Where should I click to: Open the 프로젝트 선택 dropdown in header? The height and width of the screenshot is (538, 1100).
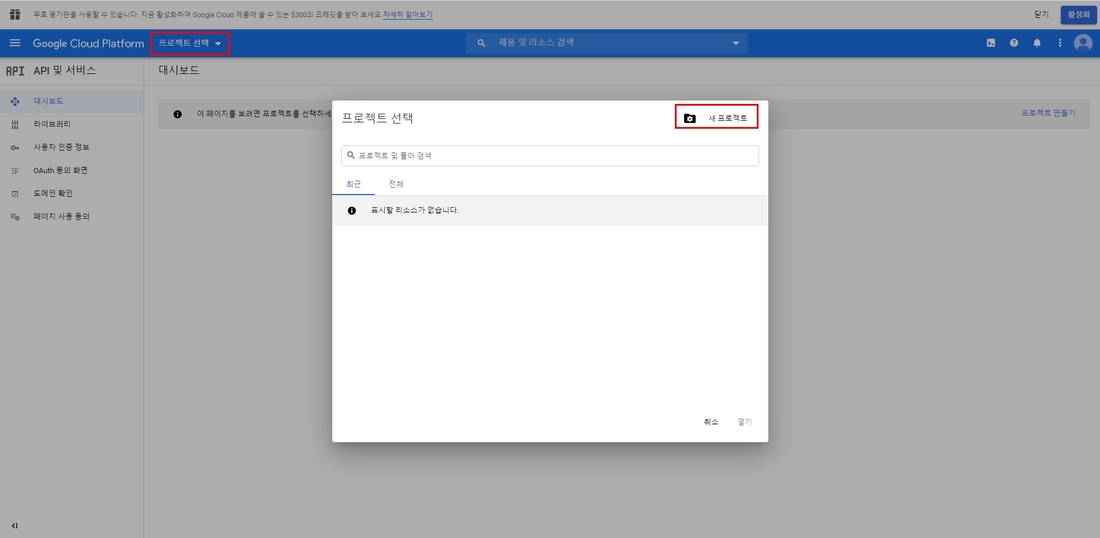coord(189,43)
